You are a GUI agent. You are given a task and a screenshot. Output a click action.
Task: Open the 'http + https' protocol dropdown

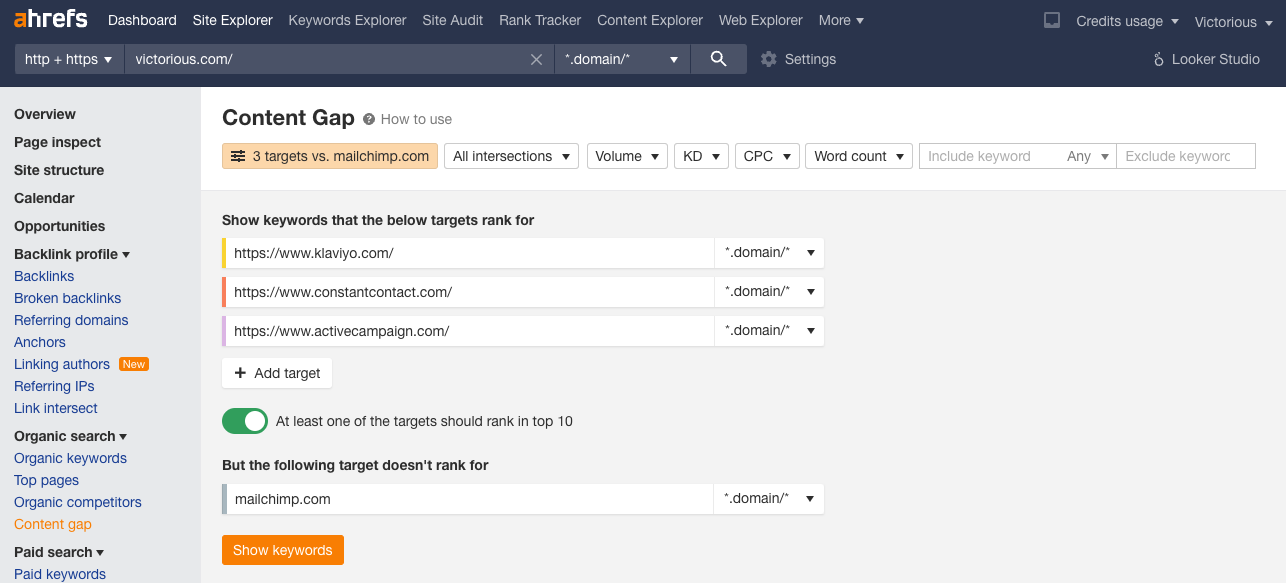(x=68, y=59)
